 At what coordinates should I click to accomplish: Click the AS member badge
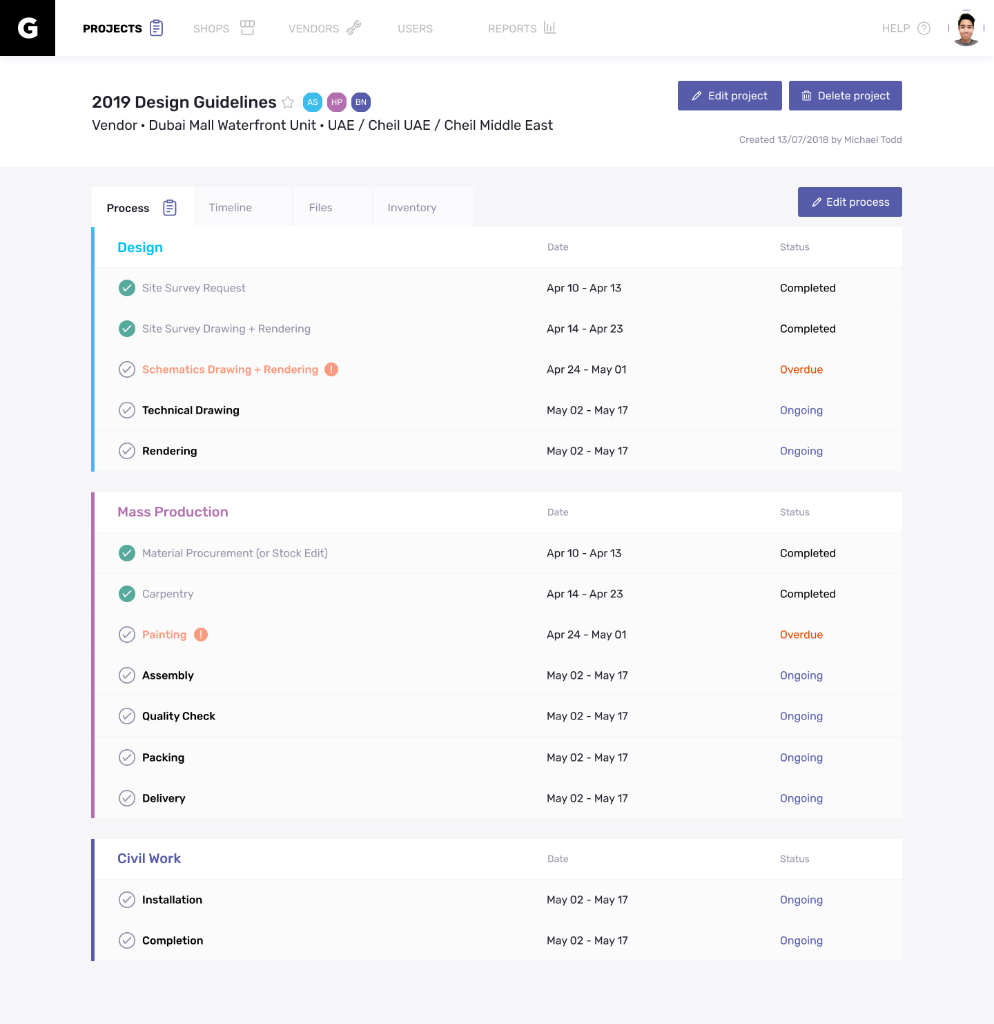313,102
